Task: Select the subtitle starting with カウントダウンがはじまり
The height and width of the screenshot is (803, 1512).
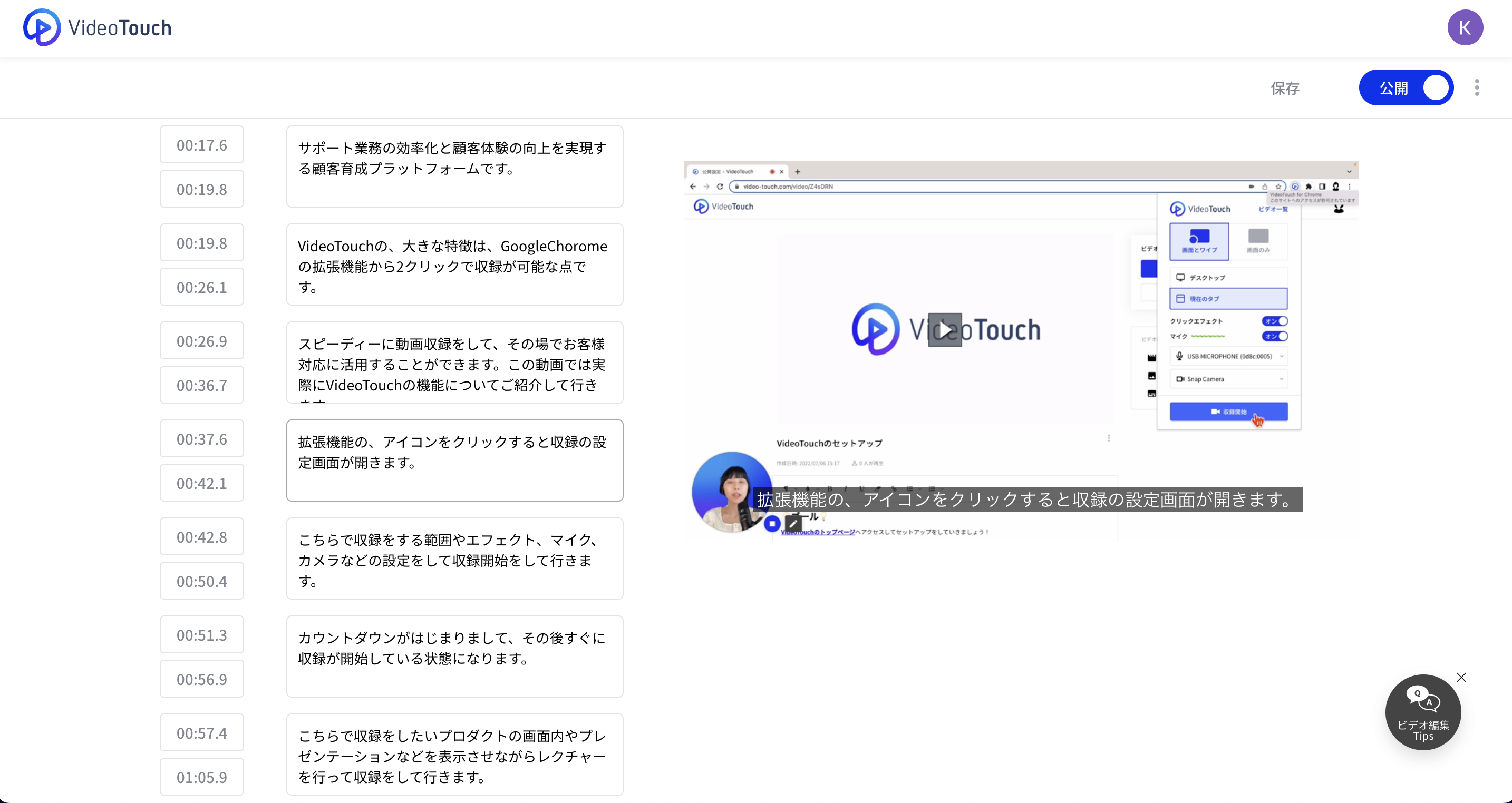Action: (455, 657)
